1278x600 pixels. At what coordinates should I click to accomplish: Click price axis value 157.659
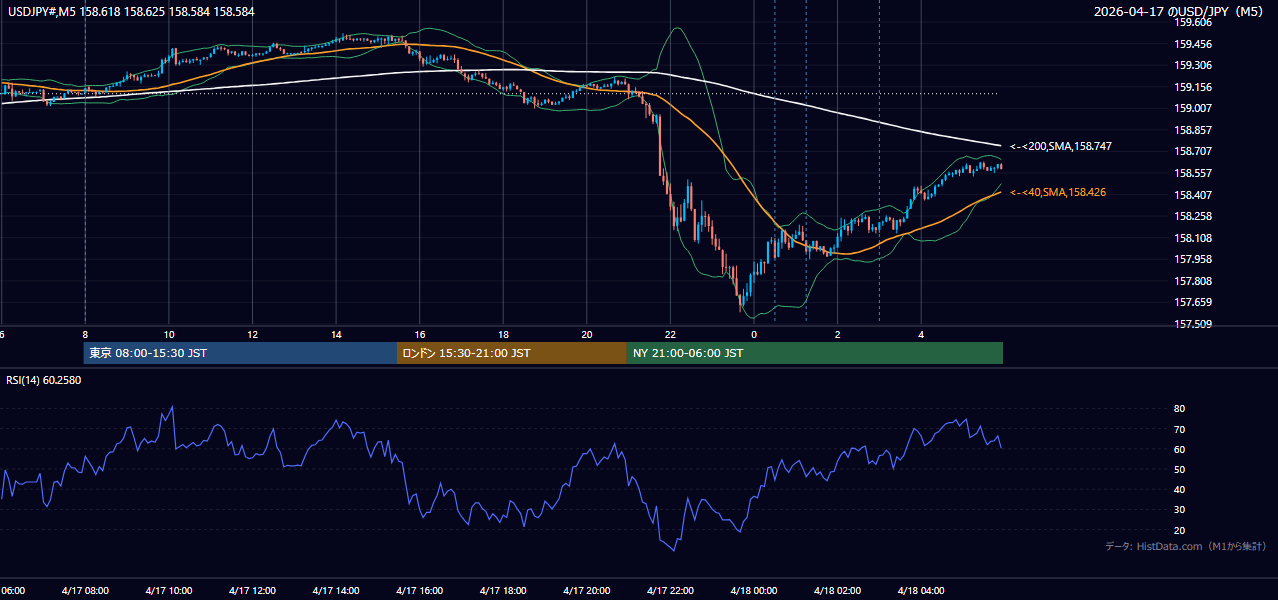coord(1193,302)
